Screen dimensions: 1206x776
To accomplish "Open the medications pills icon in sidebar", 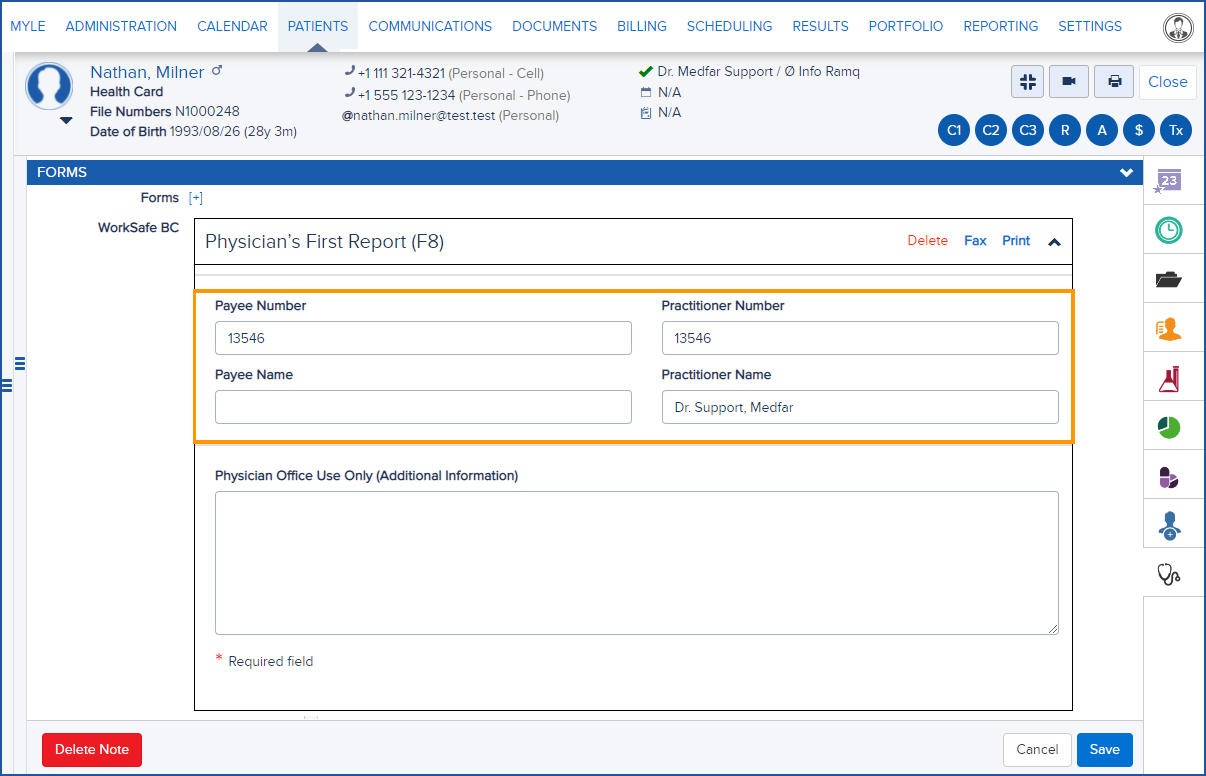I will click(1172, 475).
